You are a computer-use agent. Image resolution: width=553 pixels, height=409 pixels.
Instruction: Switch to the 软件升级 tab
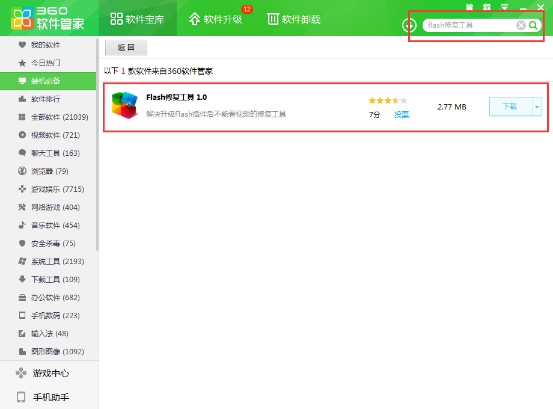coord(215,19)
